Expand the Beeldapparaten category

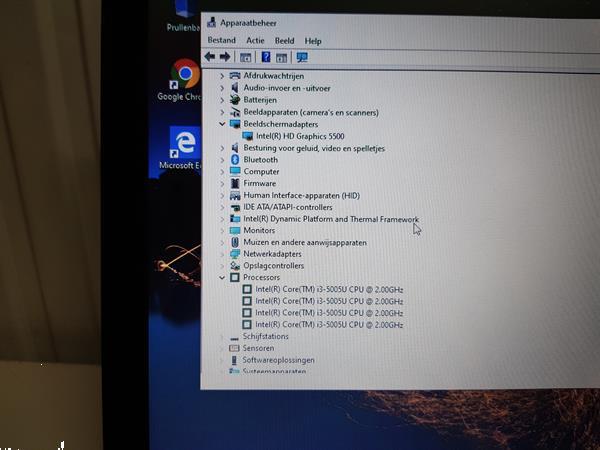click(x=222, y=112)
